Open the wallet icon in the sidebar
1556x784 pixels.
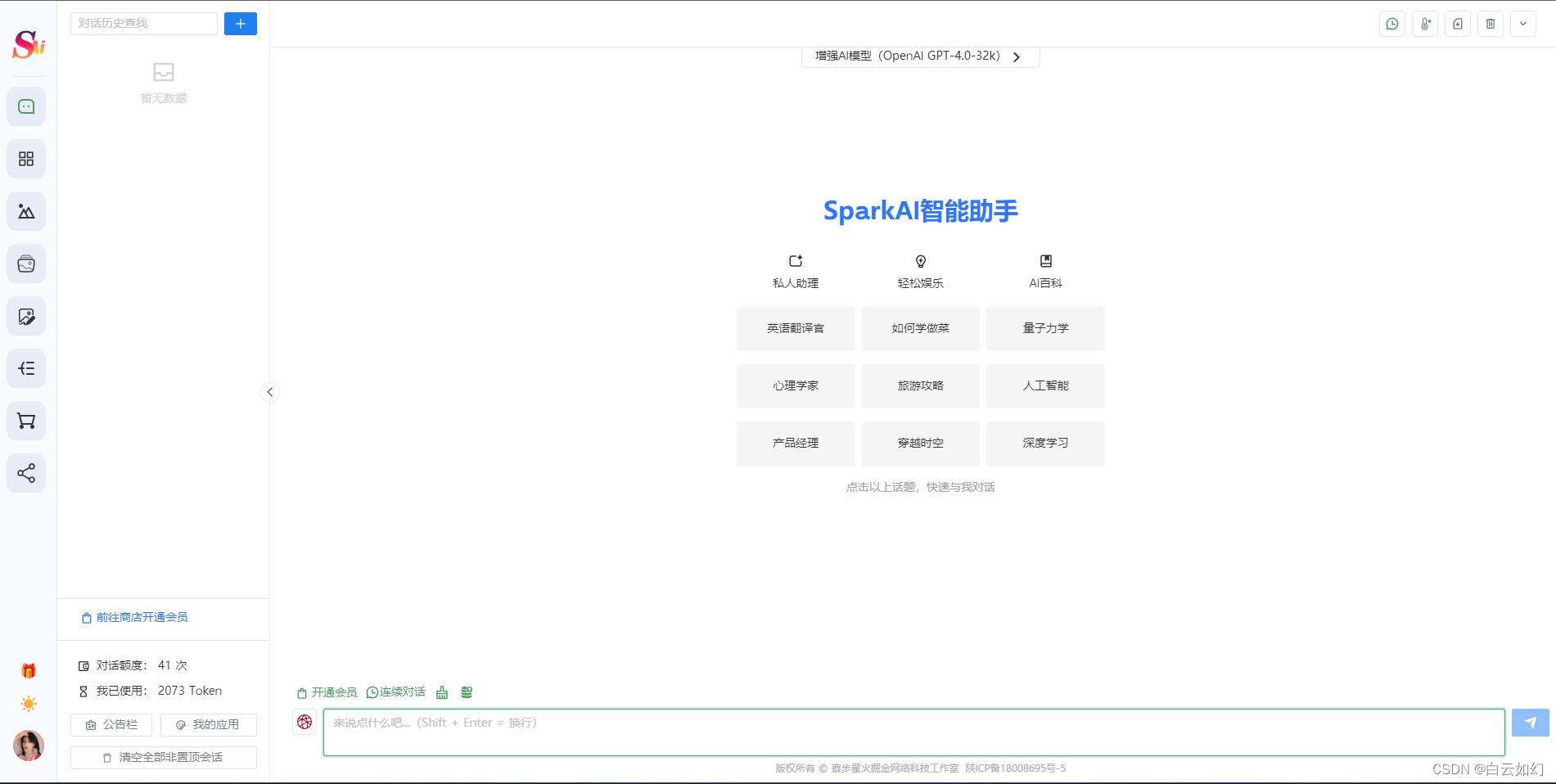(x=26, y=264)
